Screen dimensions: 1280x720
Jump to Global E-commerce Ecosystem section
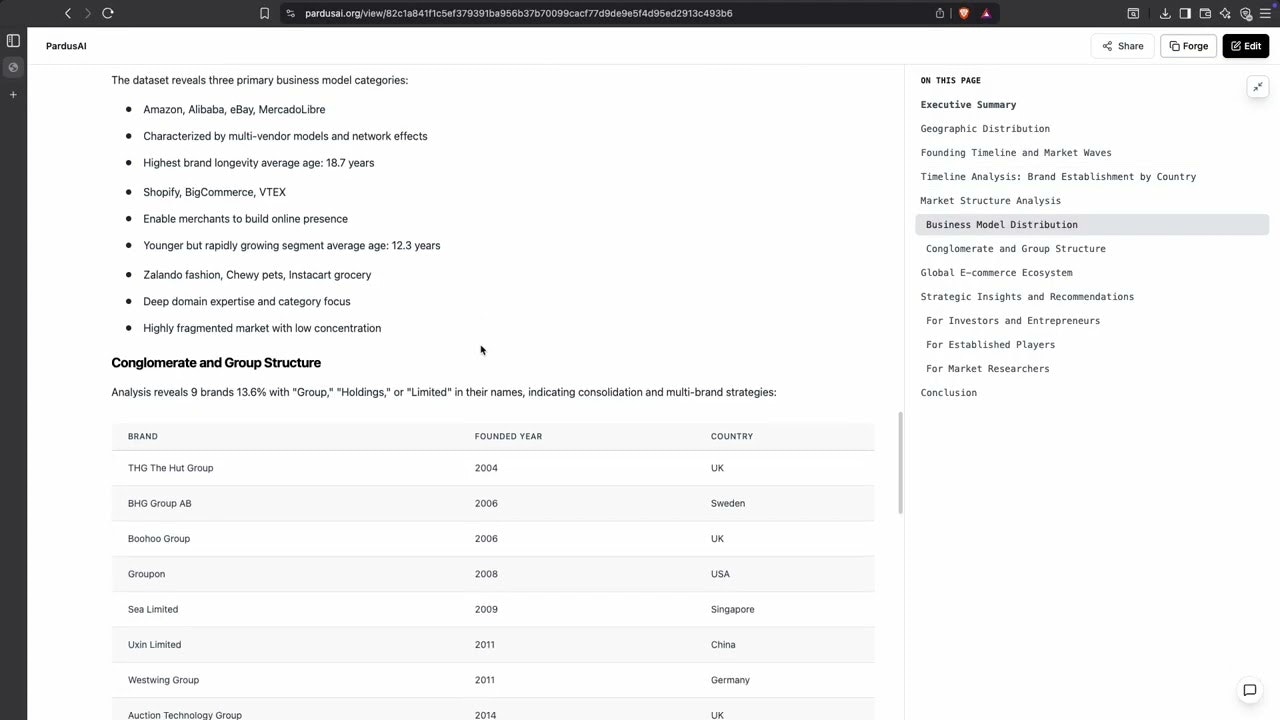(996, 273)
